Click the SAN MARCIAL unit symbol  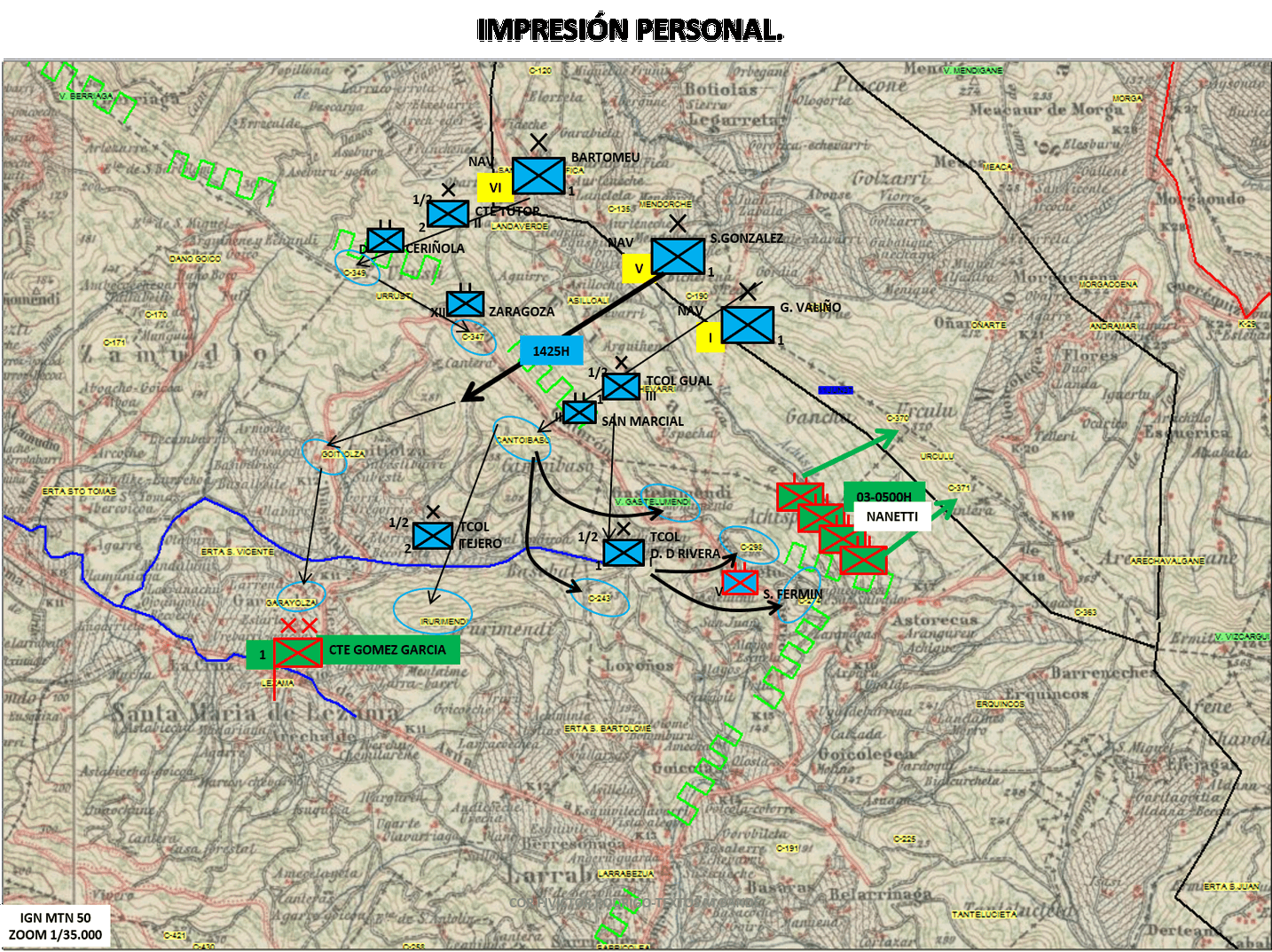pyautogui.click(x=580, y=413)
